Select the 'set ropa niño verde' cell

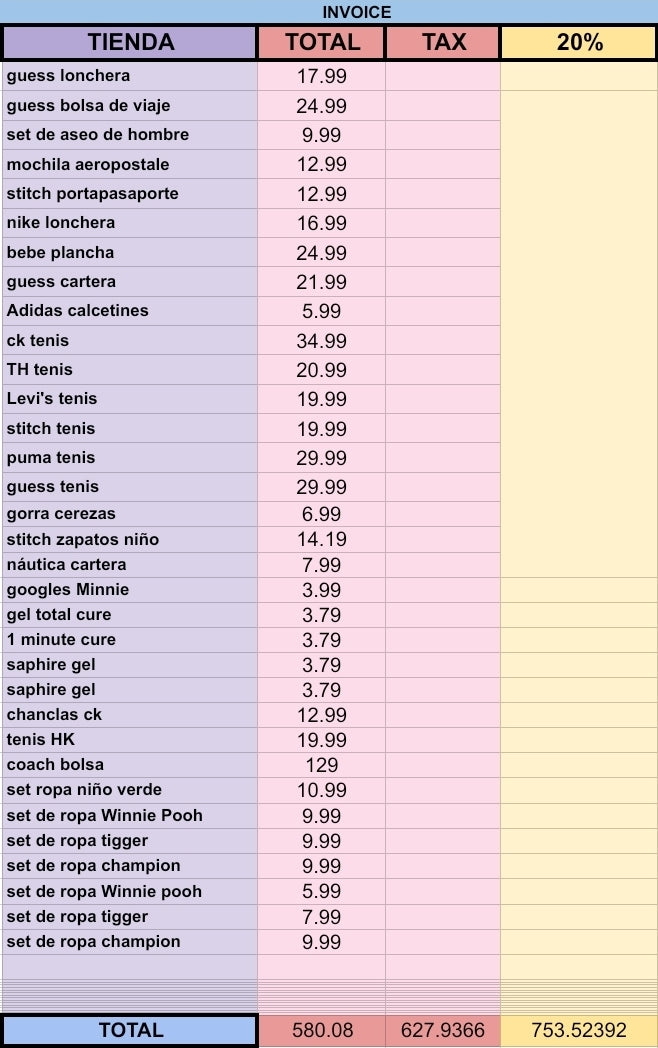click(x=130, y=790)
